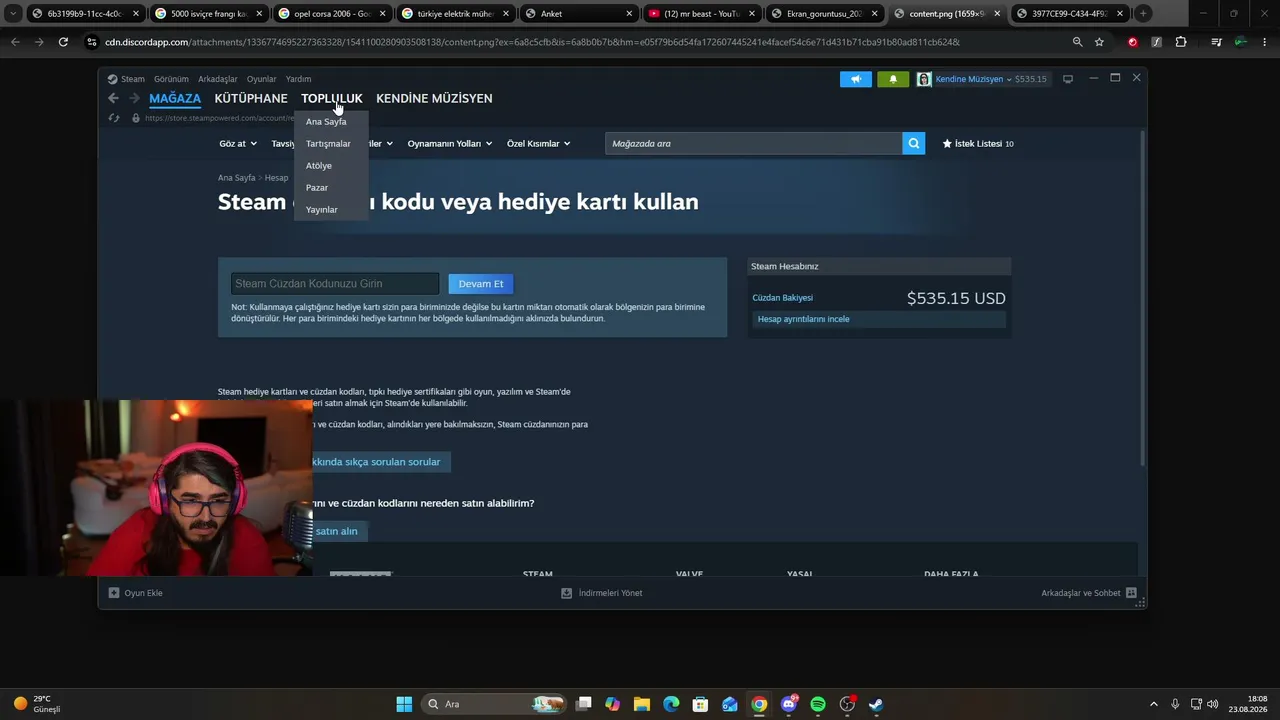Click the Chrome address bar URL
1280x720 pixels.
(x=532, y=42)
